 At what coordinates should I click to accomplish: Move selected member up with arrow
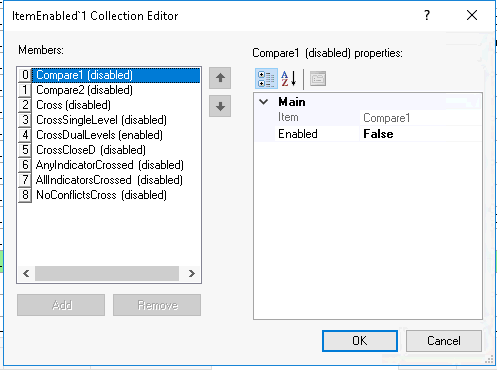click(x=220, y=78)
